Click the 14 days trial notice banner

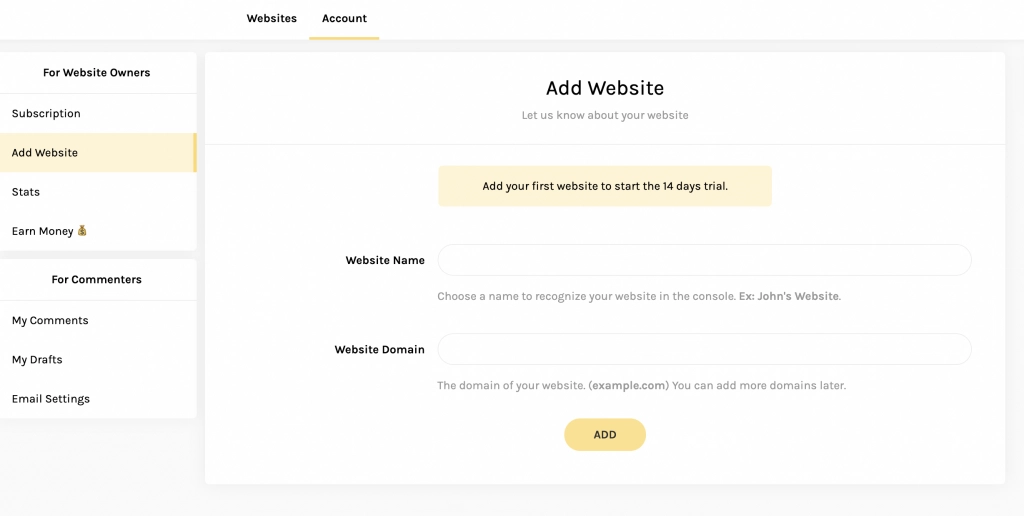point(605,186)
